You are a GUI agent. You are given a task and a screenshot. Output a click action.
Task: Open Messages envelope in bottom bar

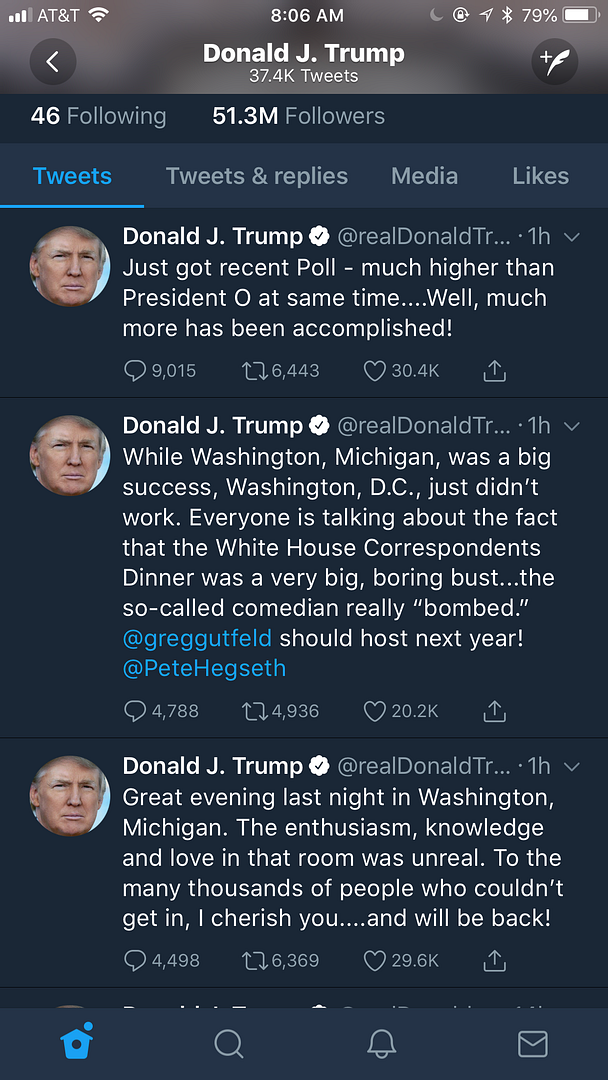click(x=532, y=1043)
